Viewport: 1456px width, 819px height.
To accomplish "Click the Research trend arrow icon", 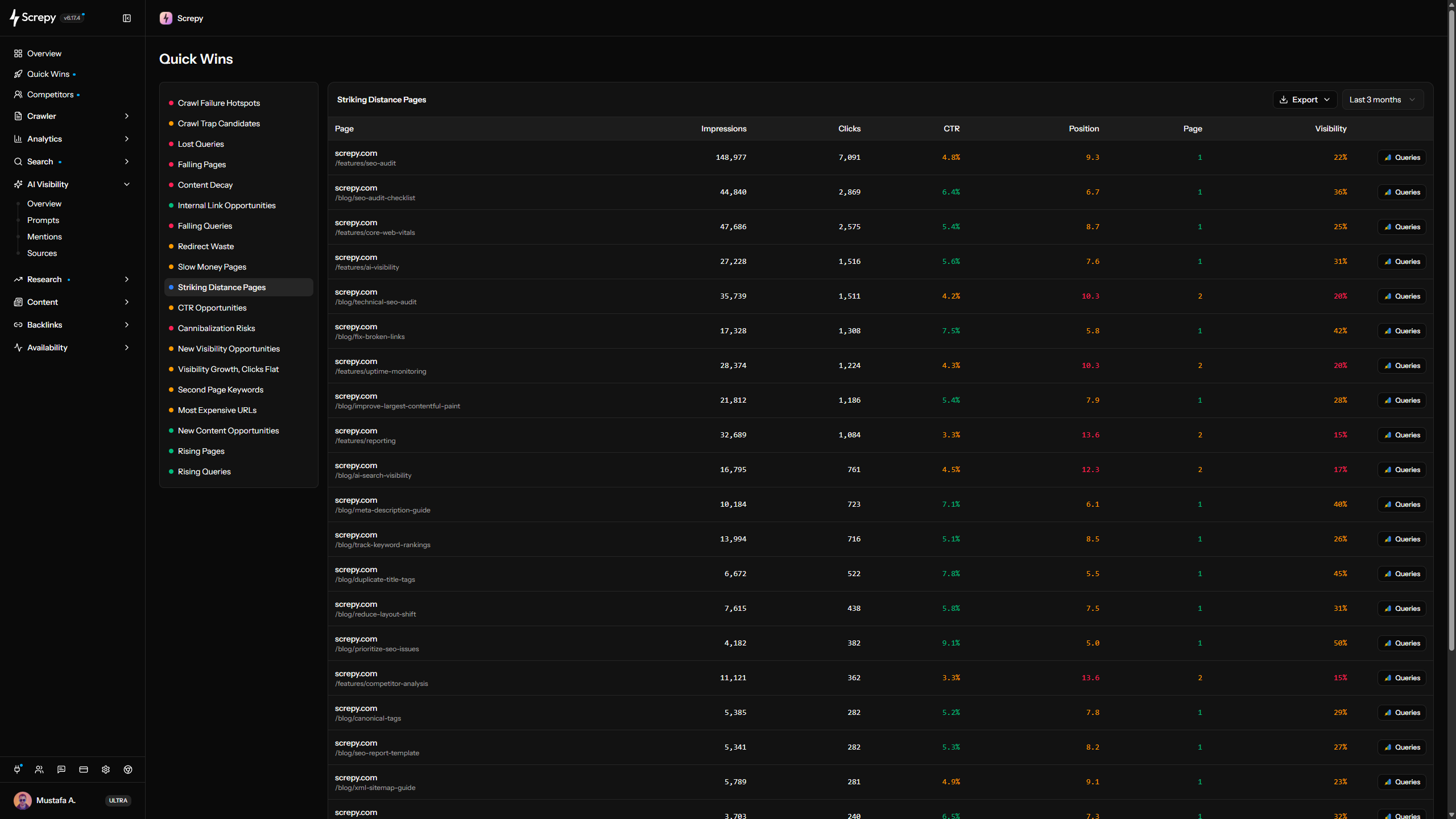I will [18, 279].
